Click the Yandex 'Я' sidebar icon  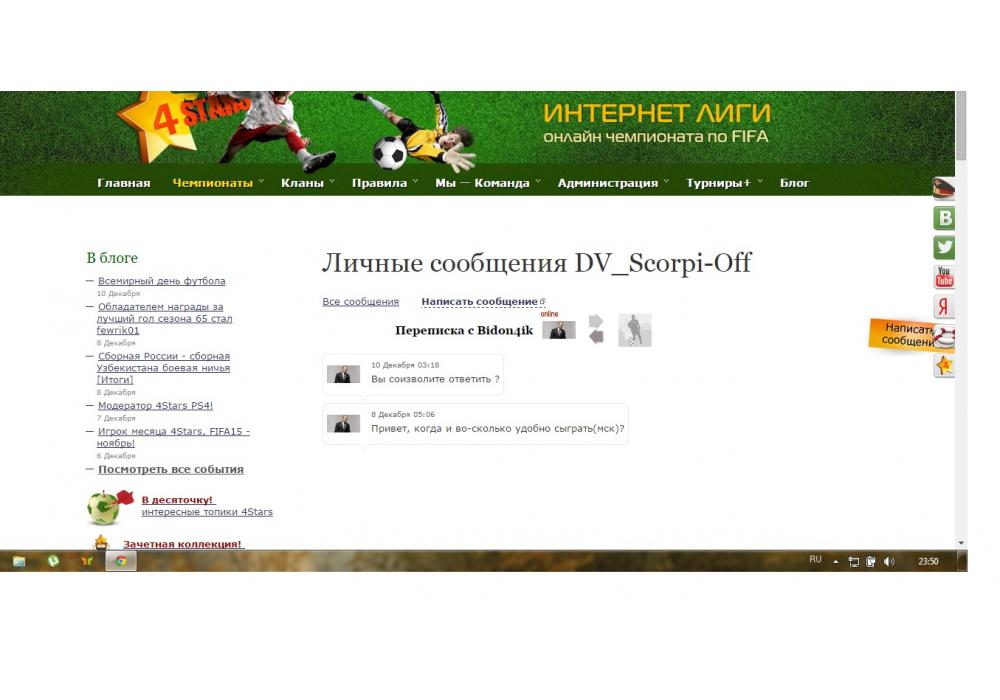[x=943, y=306]
